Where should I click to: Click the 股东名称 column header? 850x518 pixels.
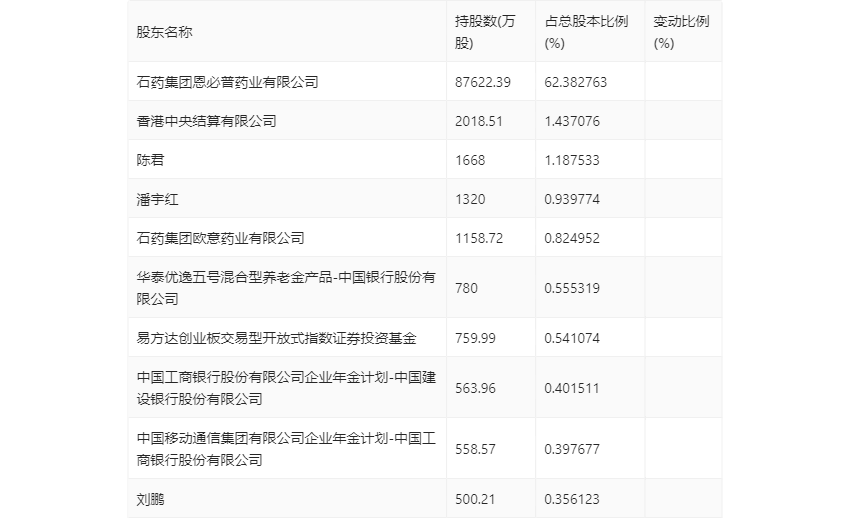click(164, 32)
